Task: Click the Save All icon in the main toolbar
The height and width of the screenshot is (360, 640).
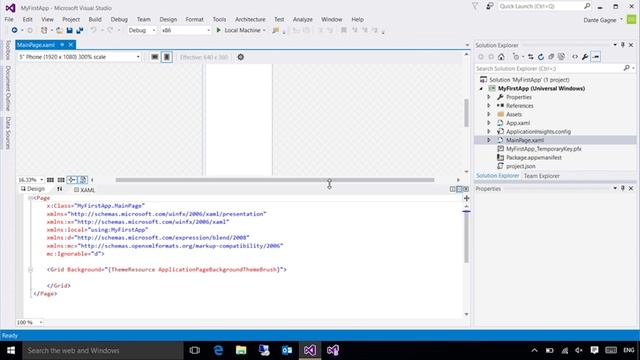Action: (80, 30)
